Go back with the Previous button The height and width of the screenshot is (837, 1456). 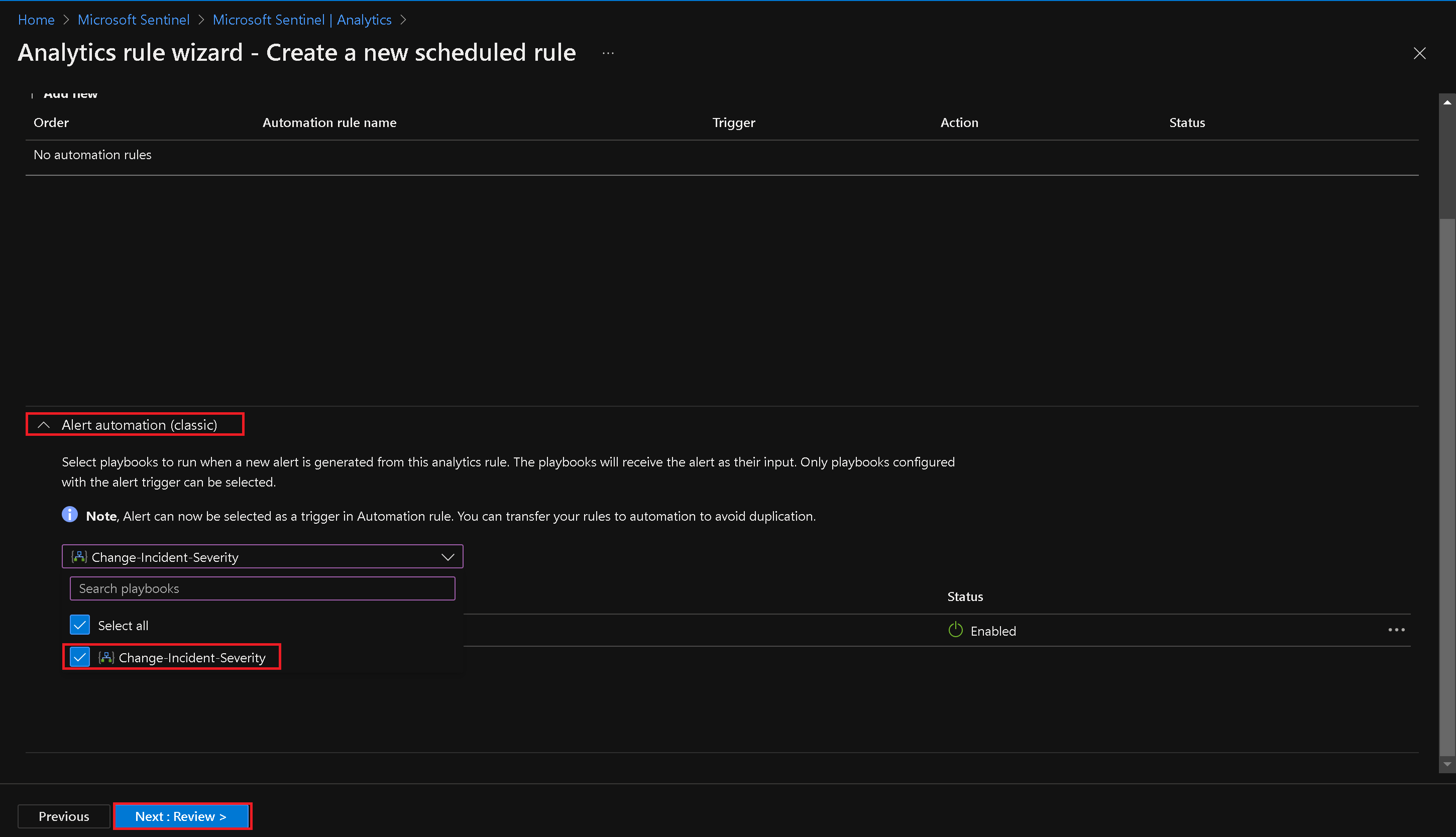coord(64,816)
